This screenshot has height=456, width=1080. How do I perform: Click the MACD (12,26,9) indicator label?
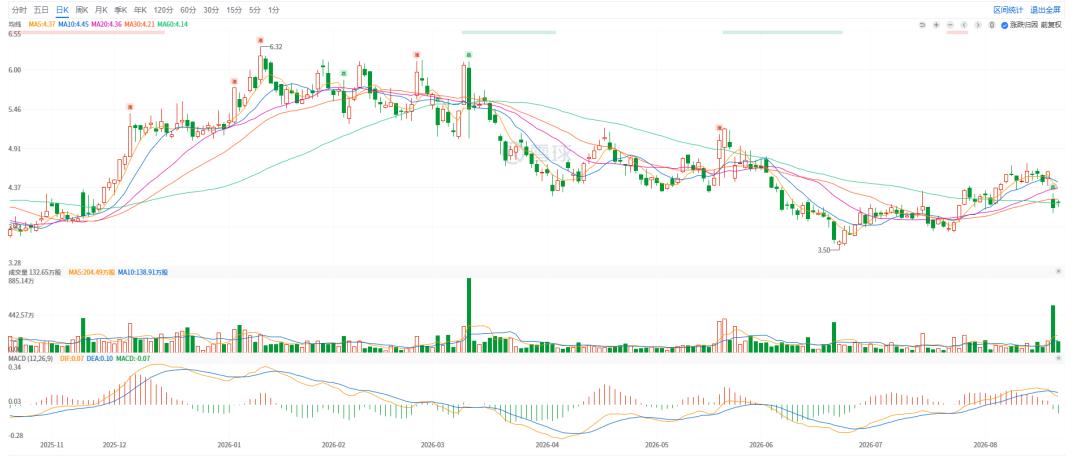(x=31, y=359)
